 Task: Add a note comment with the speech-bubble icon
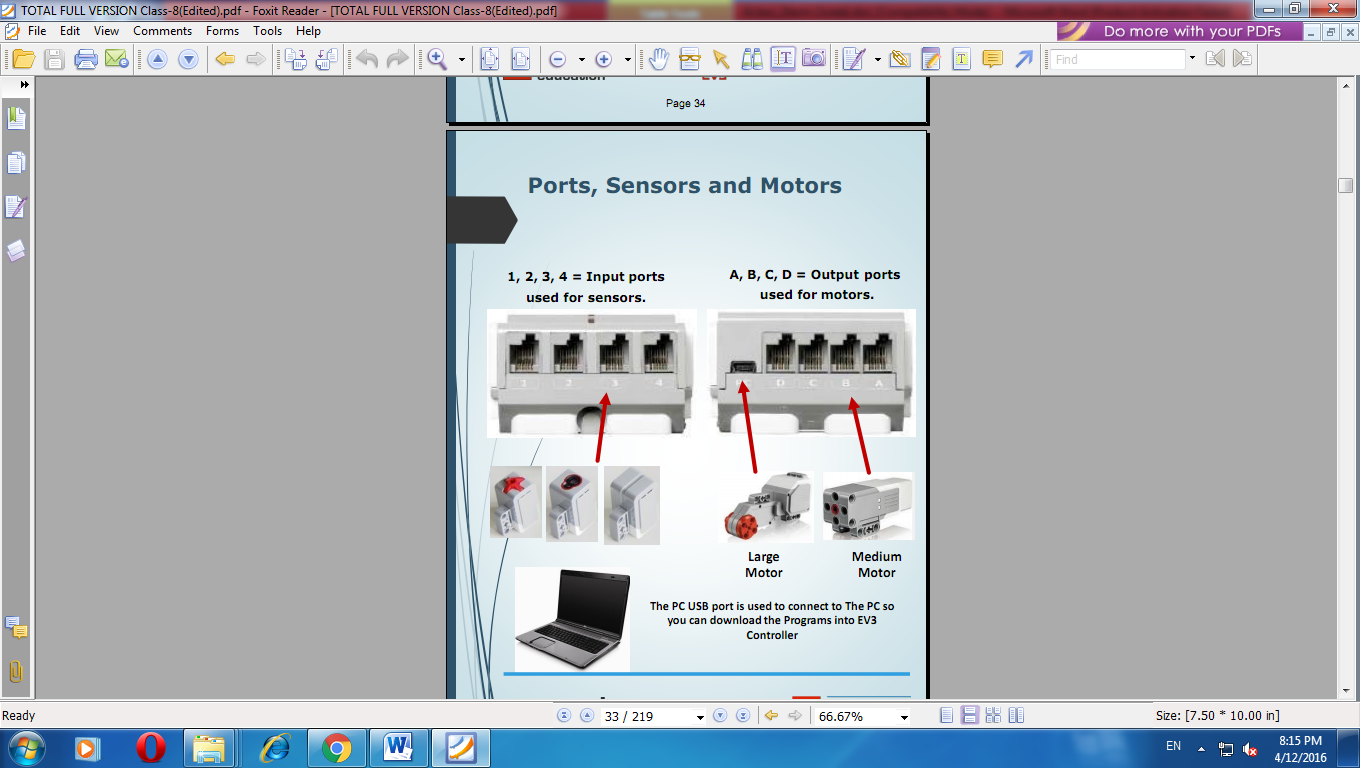point(992,59)
